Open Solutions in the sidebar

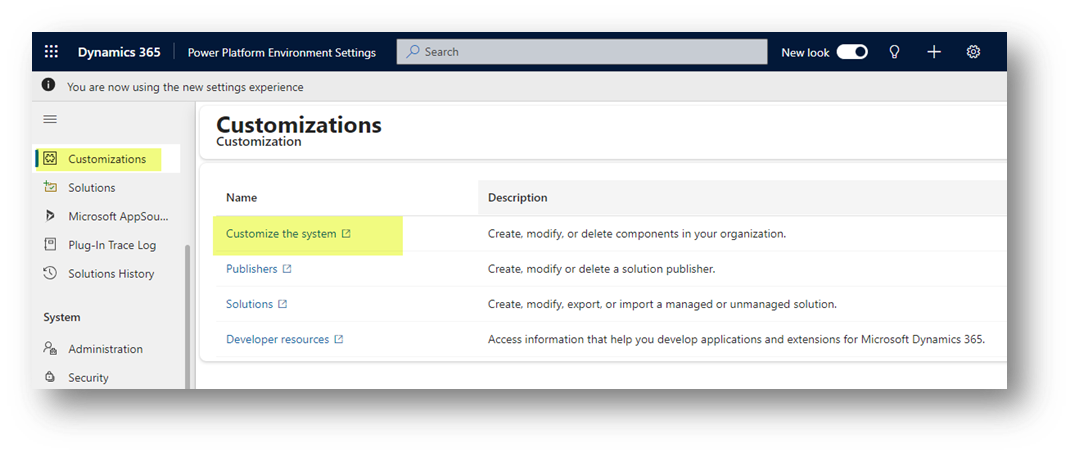tap(92, 187)
